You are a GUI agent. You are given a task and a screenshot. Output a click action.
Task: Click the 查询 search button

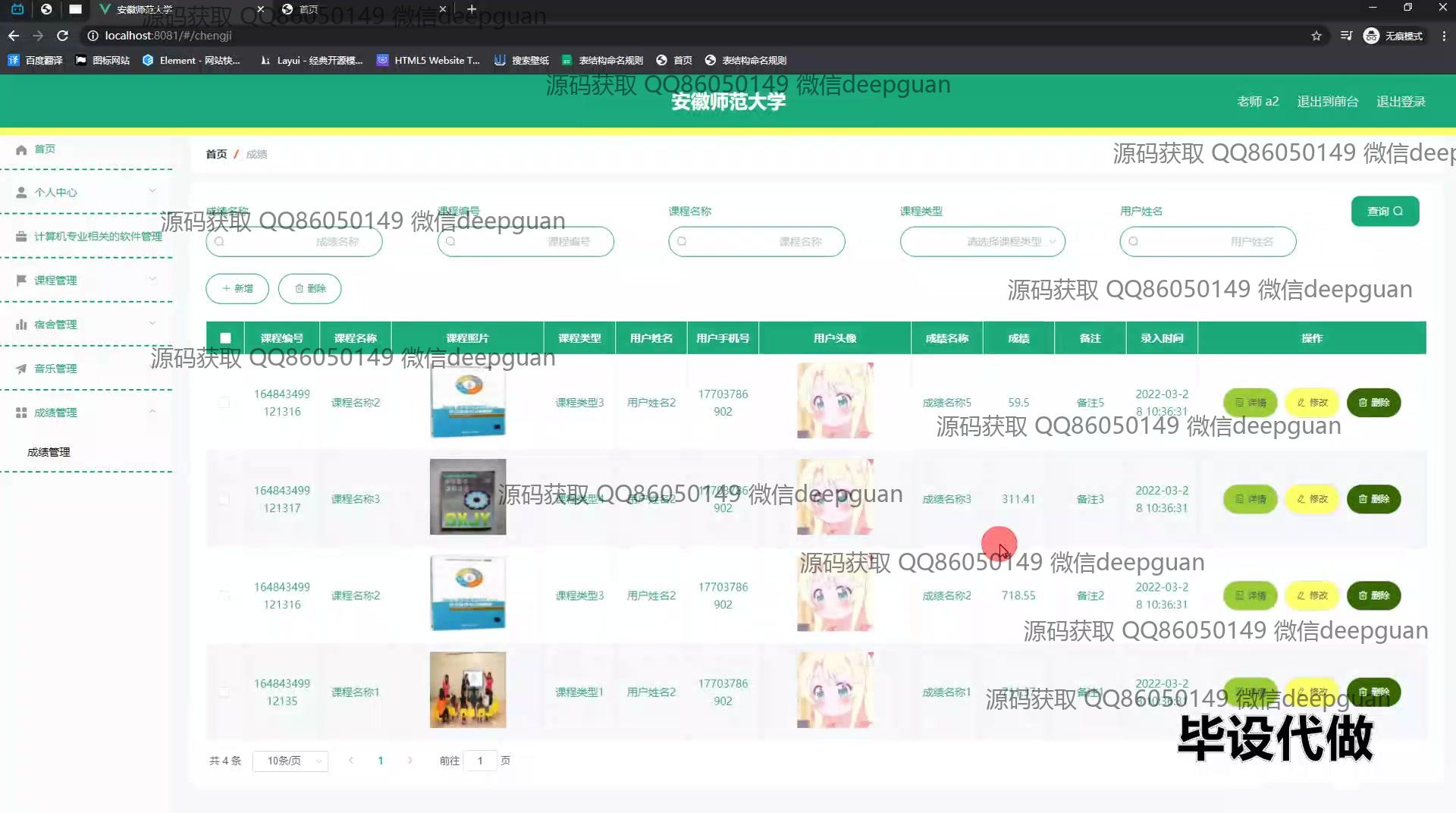pyautogui.click(x=1385, y=211)
